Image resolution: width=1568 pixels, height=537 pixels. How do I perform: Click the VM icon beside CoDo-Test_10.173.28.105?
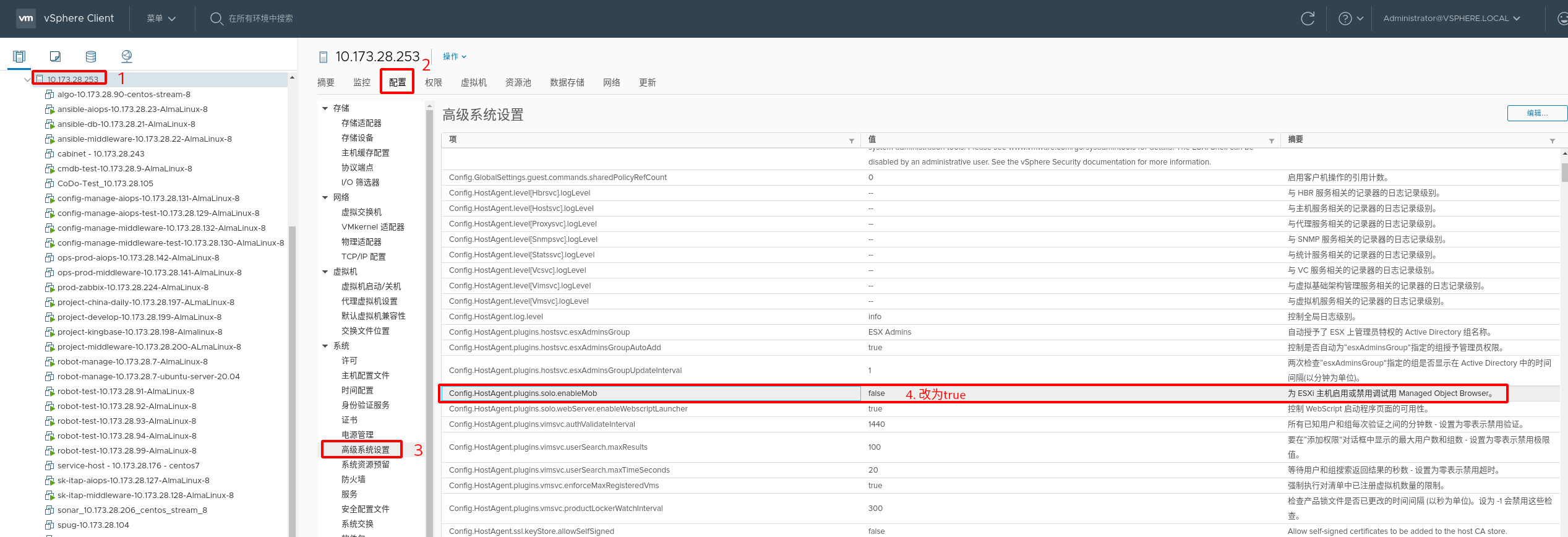pyautogui.click(x=49, y=184)
